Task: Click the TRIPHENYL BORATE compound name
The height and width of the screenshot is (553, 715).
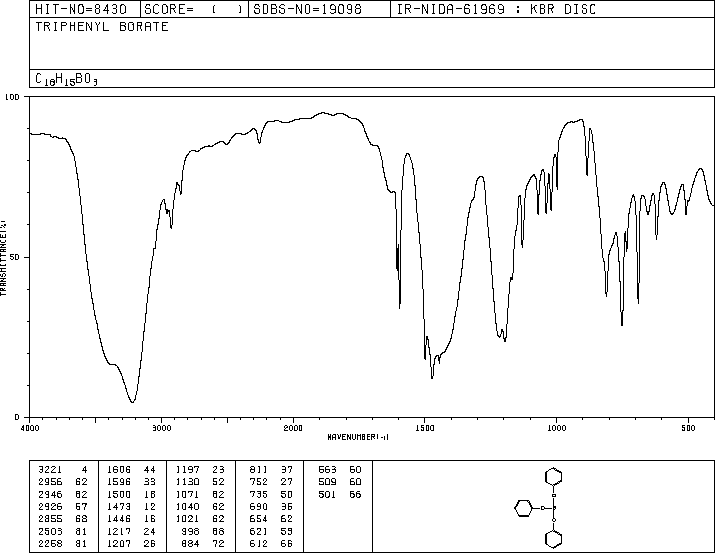Action: click(102, 27)
